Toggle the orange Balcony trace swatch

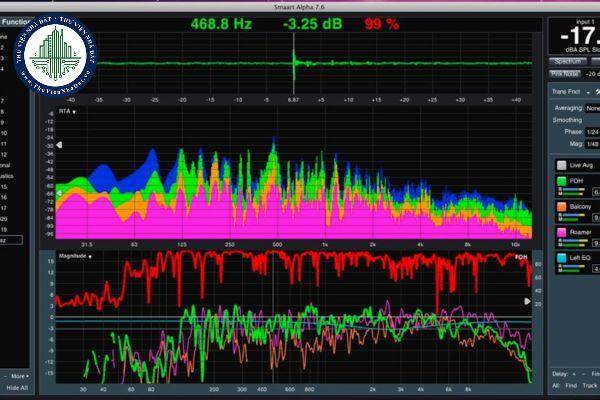point(560,207)
